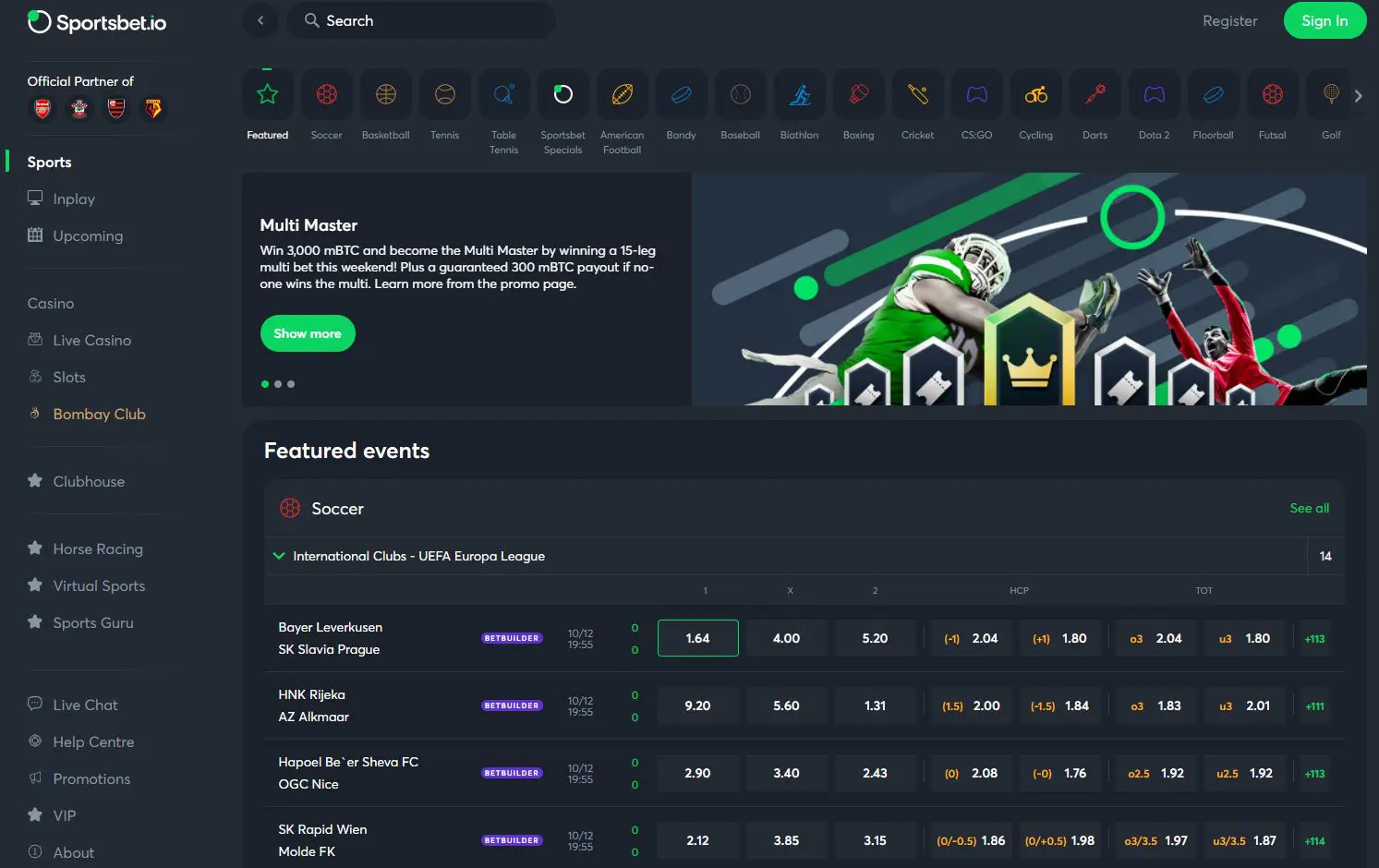Viewport: 1379px width, 868px height.
Task: Open the Biathlon sport icon
Action: 799,94
